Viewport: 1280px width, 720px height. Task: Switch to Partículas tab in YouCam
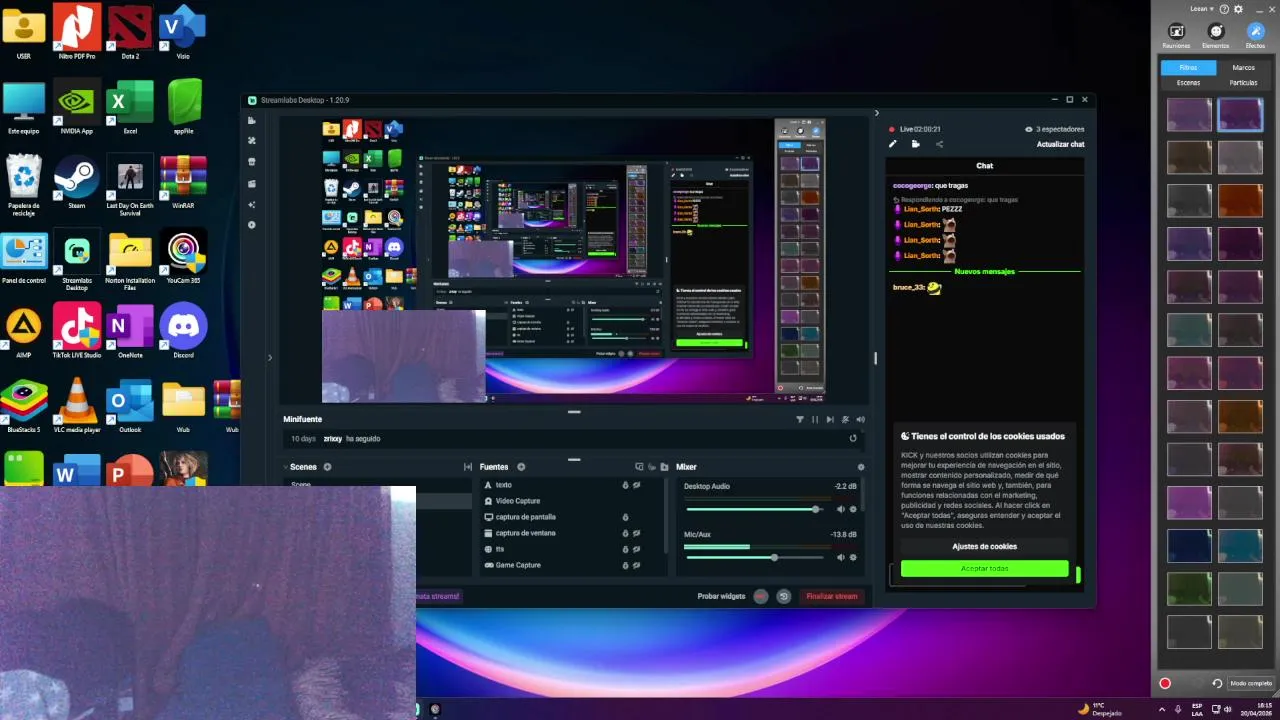point(1243,82)
